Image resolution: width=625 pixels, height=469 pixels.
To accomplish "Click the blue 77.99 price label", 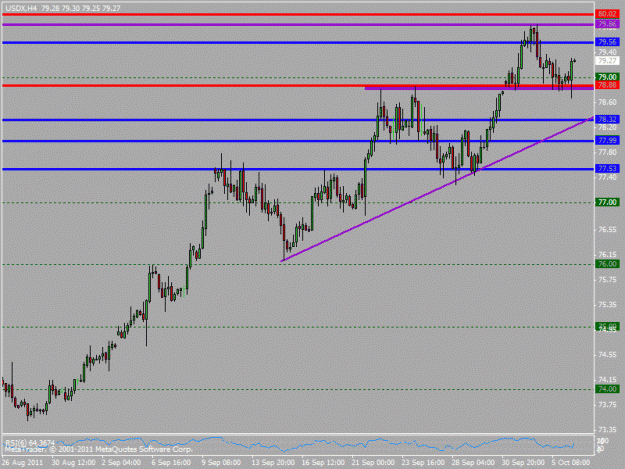I will coord(607,140).
